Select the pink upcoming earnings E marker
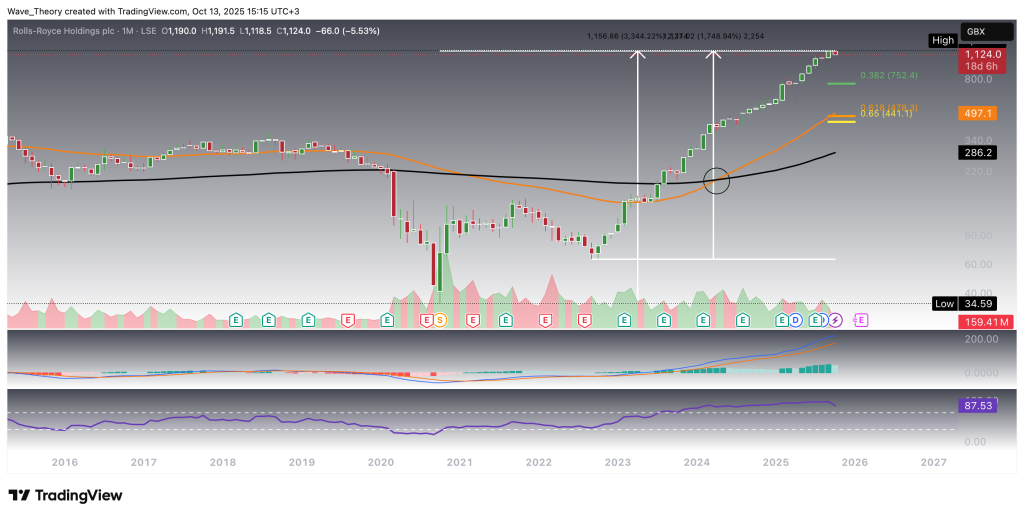 tap(862, 320)
